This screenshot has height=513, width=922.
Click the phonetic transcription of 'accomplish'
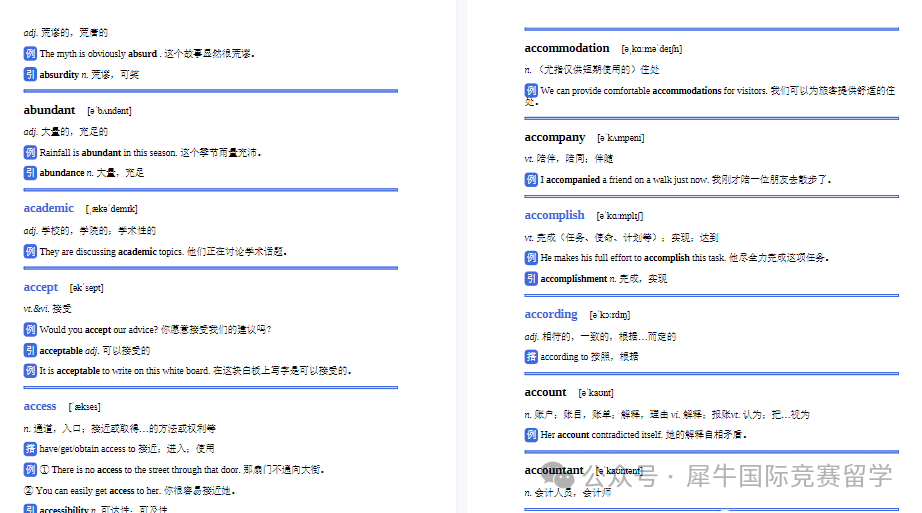[x=620, y=216]
